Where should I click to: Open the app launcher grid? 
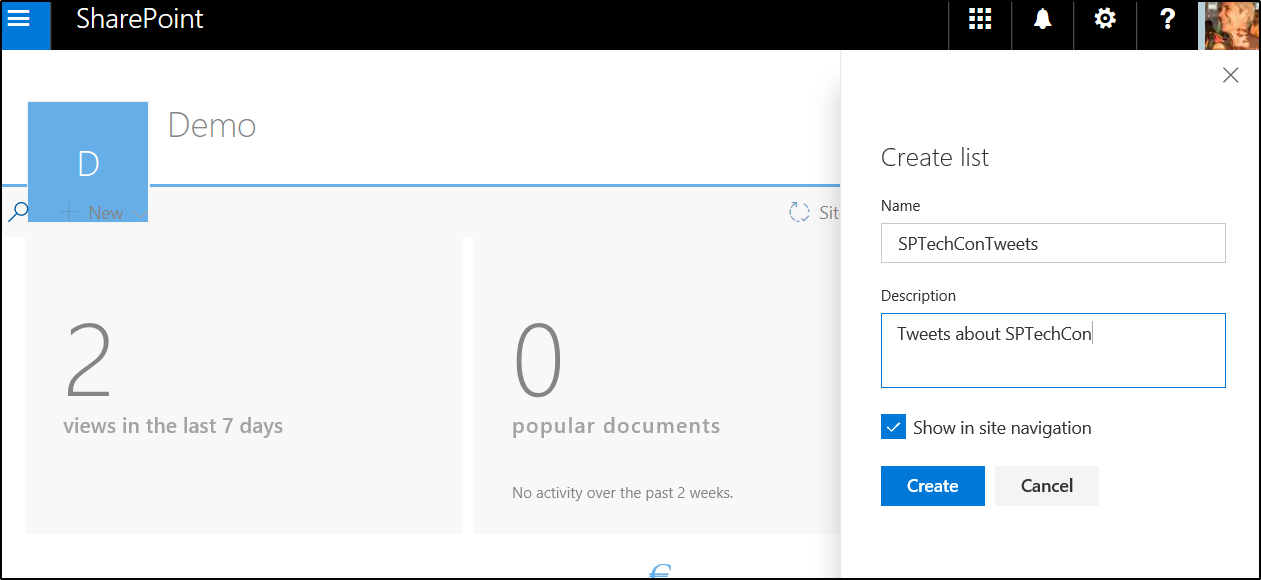(980, 20)
